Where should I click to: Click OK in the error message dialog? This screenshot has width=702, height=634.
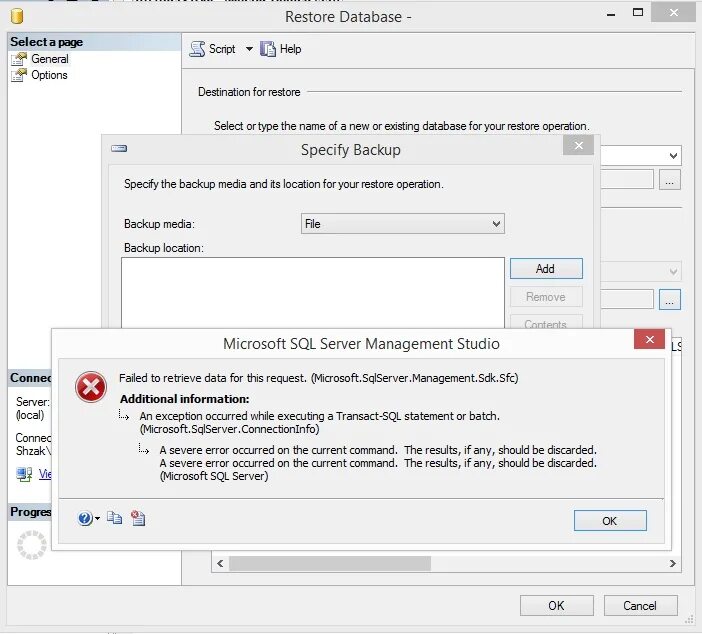click(x=610, y=521)
